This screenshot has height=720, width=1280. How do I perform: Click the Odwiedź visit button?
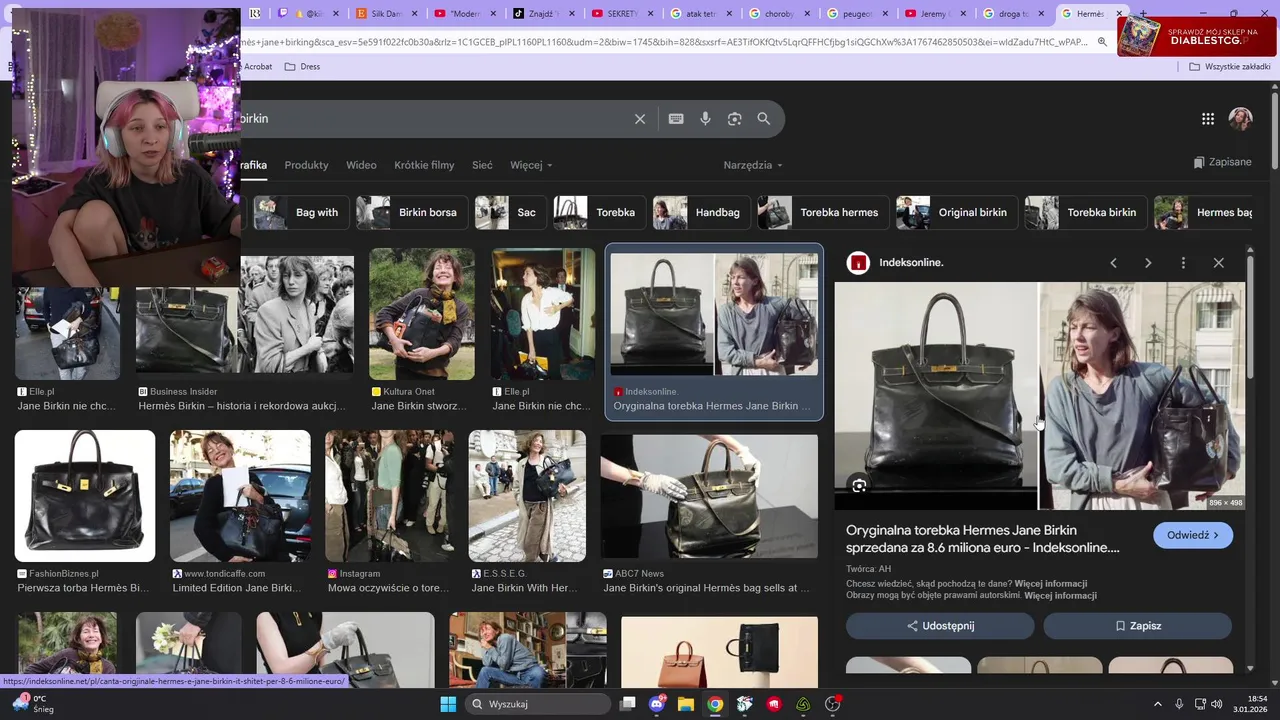1193,535
